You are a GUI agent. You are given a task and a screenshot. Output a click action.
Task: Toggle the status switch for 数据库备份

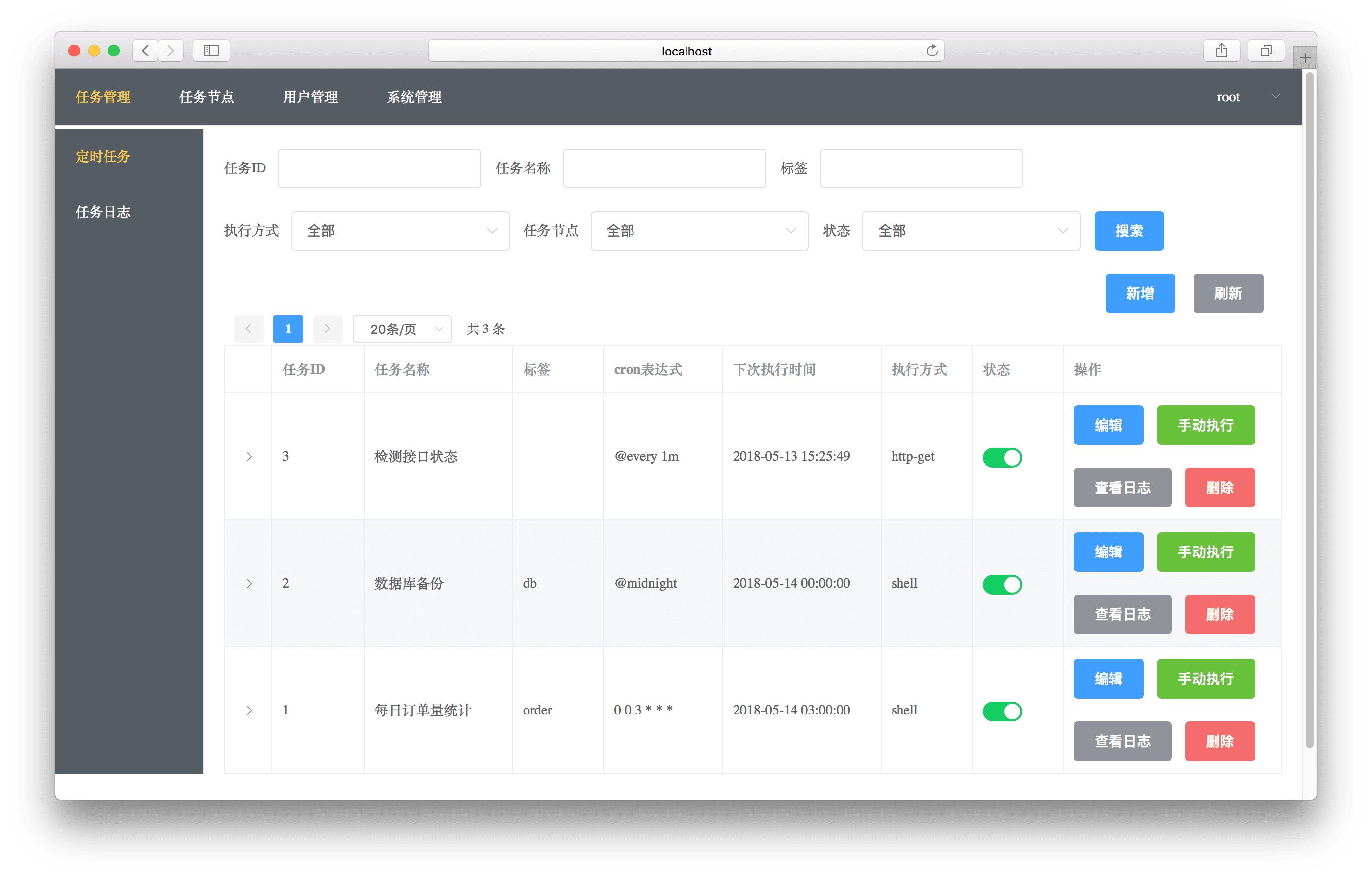1003,584
